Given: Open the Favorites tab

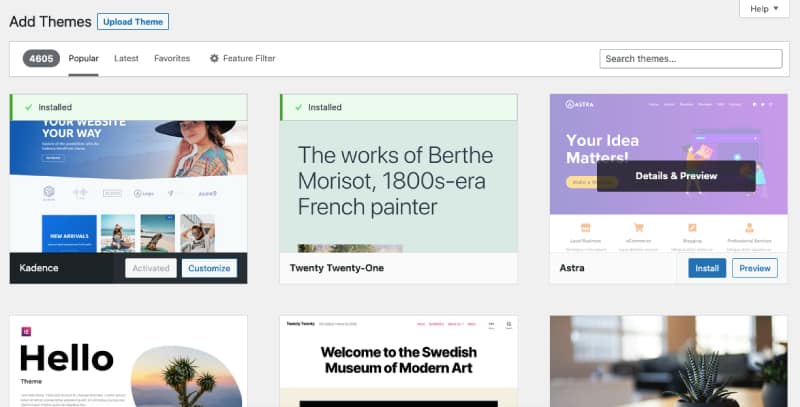Looking at the screenshot, I should click(172, 59).
